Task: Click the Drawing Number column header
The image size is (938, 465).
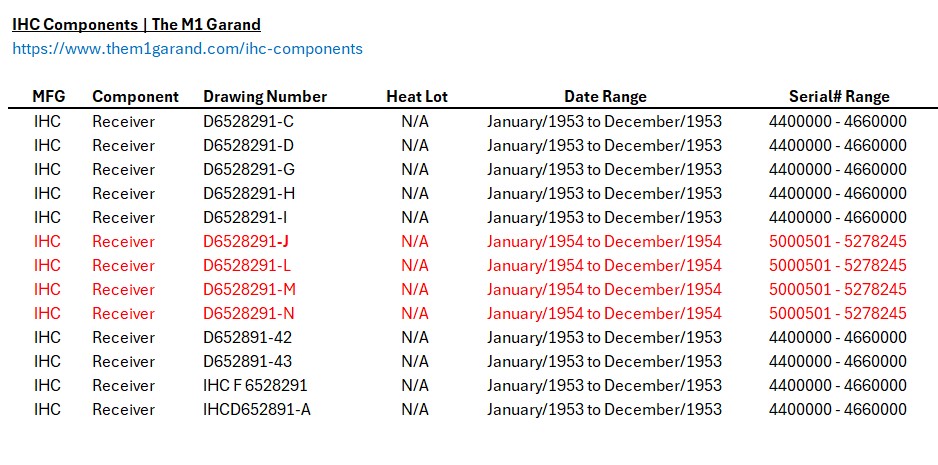Action: [x=265, y=96]
